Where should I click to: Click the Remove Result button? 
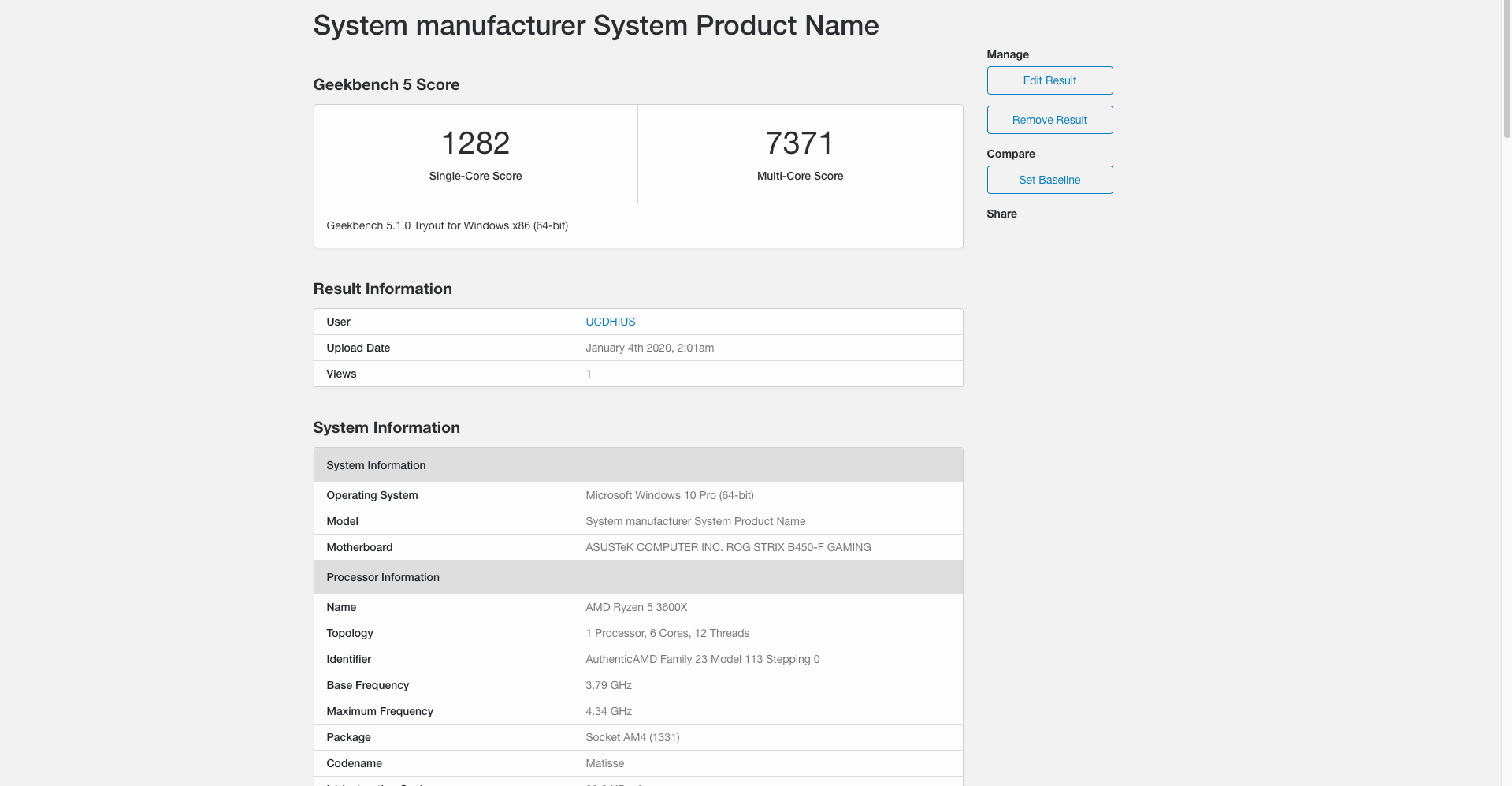pos(1049,120)
